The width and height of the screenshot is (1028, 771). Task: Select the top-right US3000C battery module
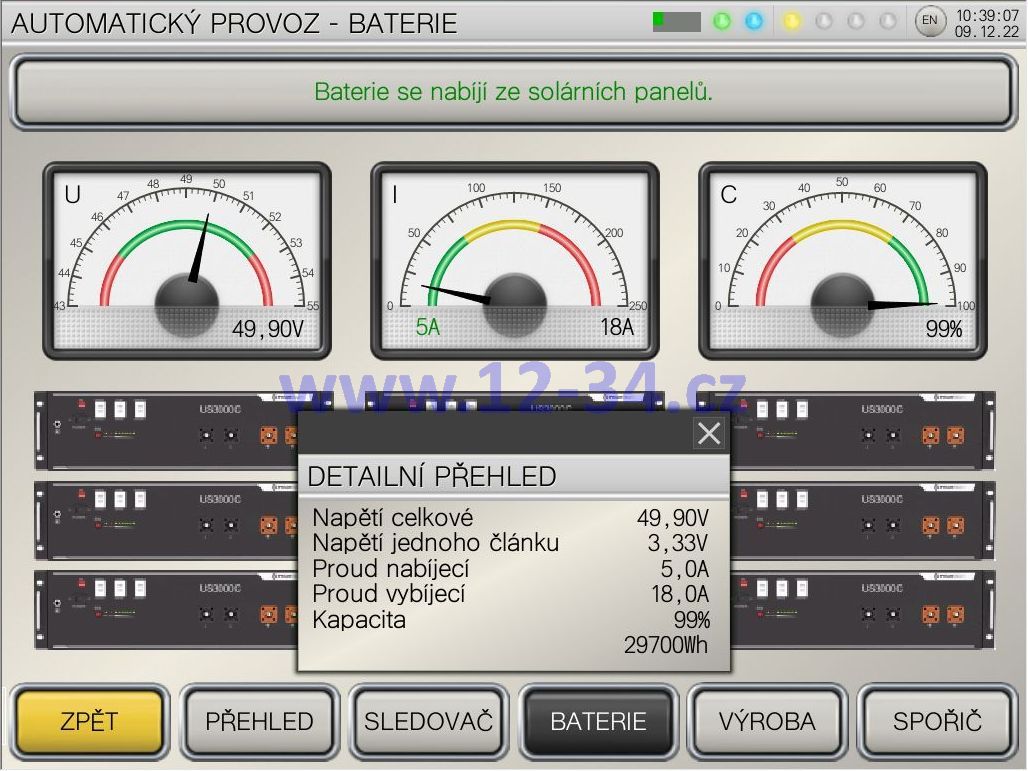(862, 430)
